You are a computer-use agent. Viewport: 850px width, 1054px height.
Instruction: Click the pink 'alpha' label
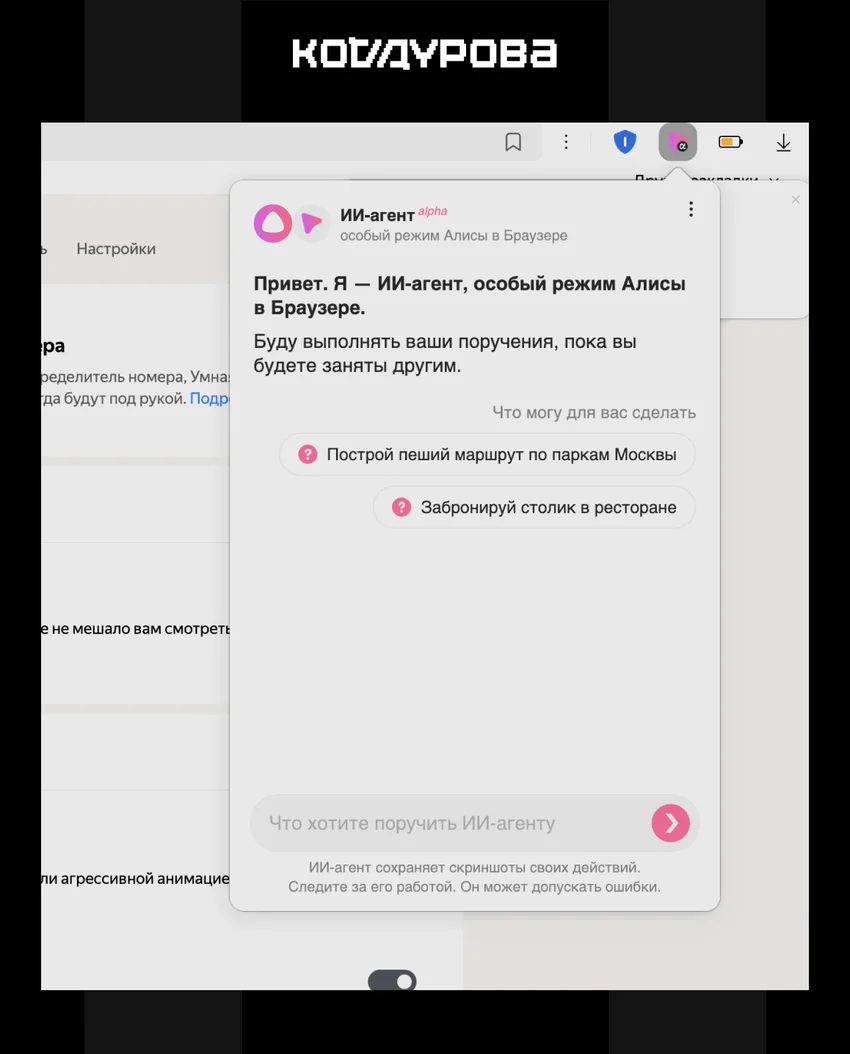click(432, 211)
